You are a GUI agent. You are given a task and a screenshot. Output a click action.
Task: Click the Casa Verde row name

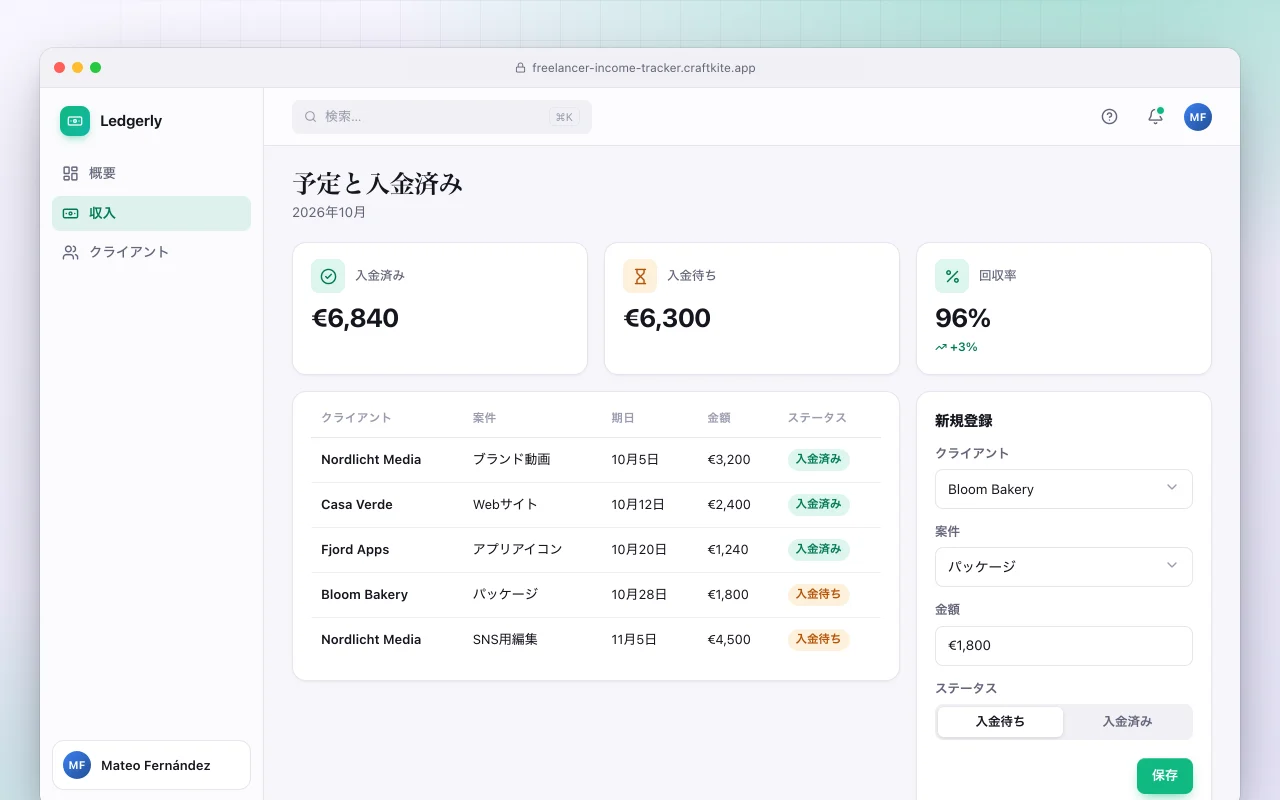pyautogui.click(x=357, y=505)
